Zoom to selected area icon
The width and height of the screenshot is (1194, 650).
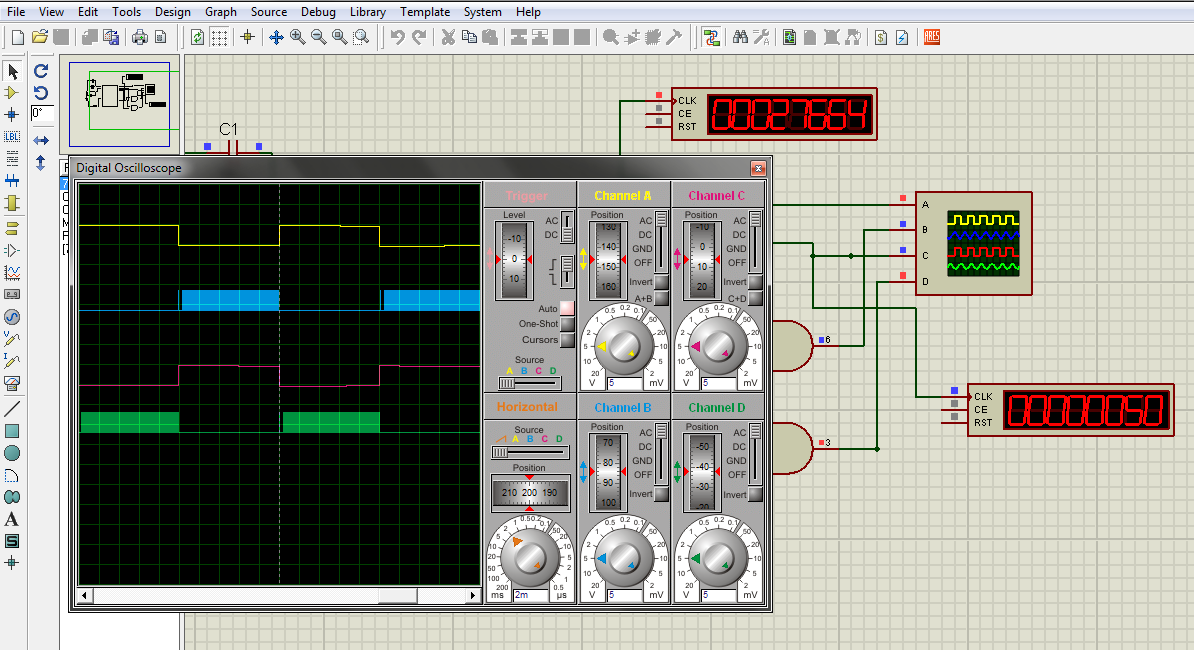click(361, 37)
